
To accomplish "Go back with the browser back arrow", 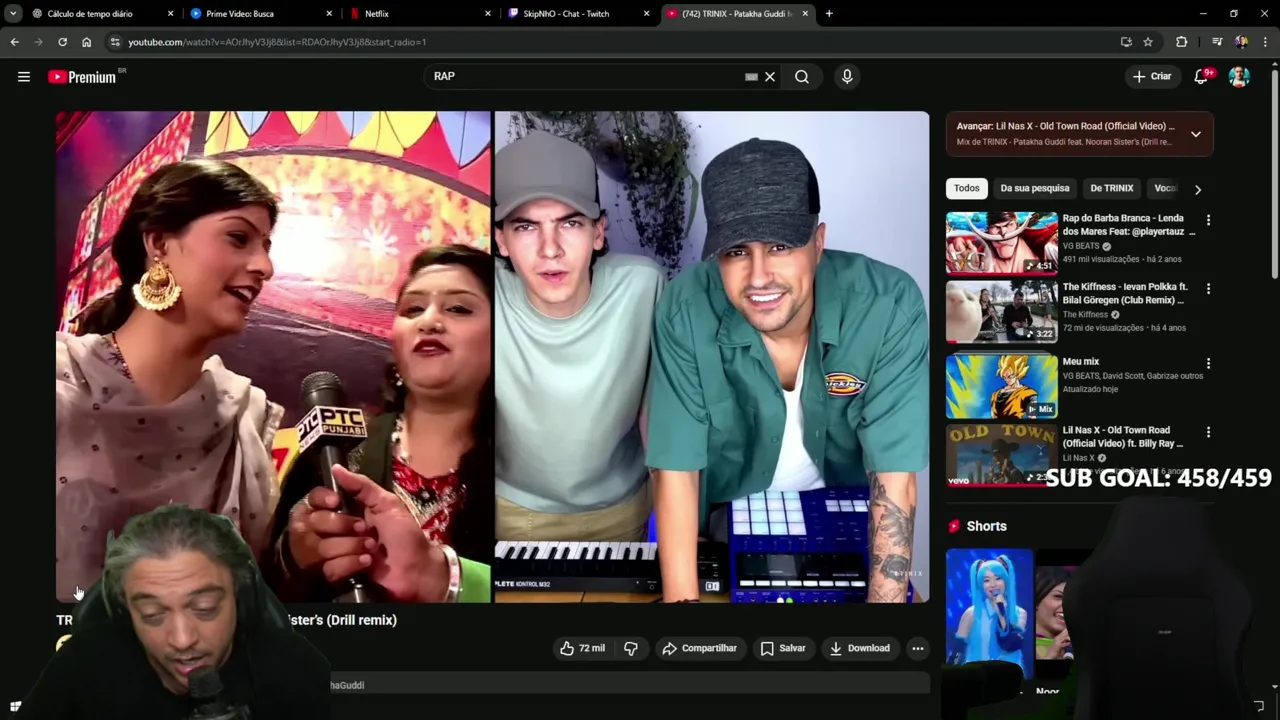I will [14, 42].
